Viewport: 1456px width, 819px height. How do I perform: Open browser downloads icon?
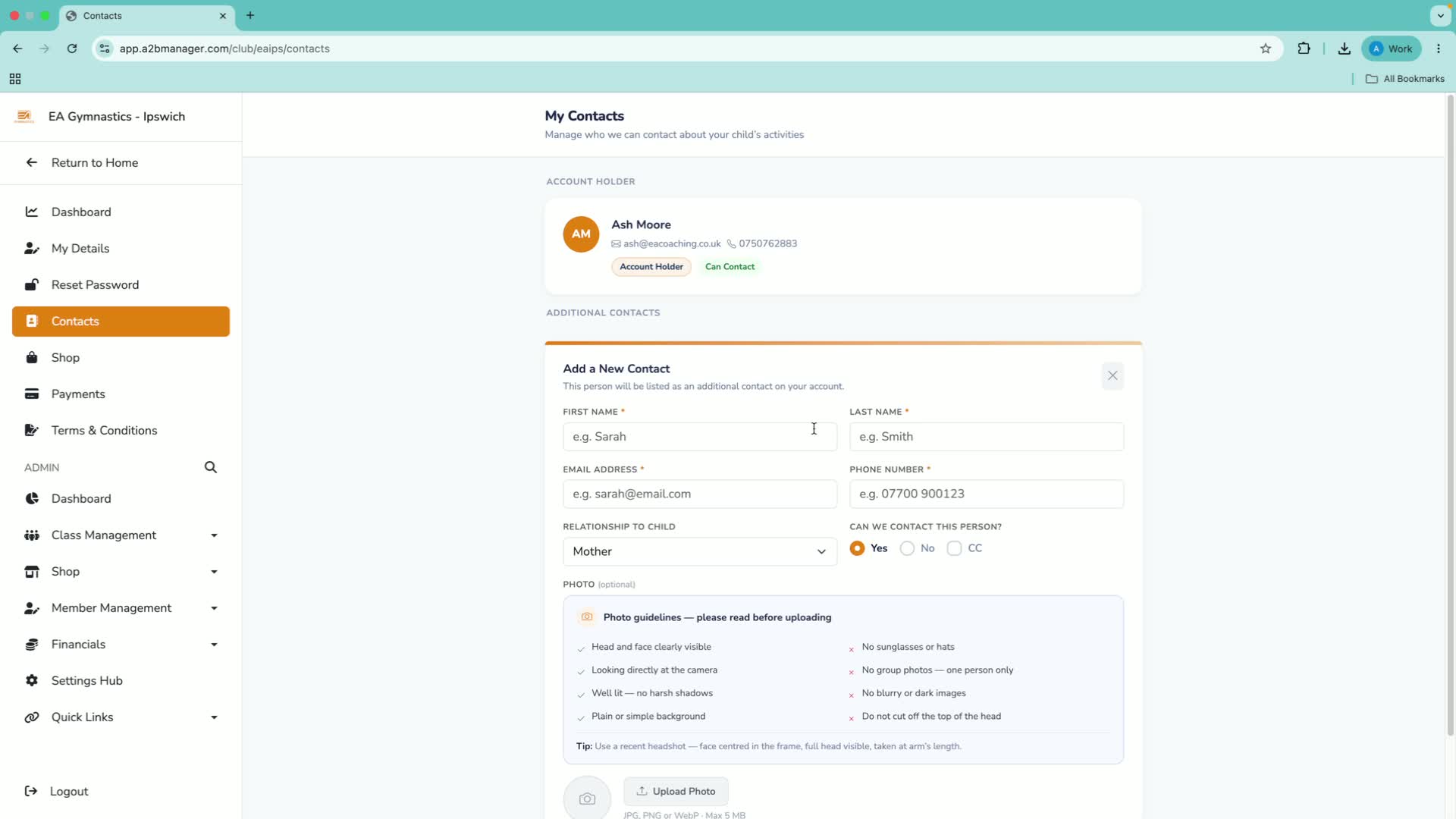(1345, 49)
